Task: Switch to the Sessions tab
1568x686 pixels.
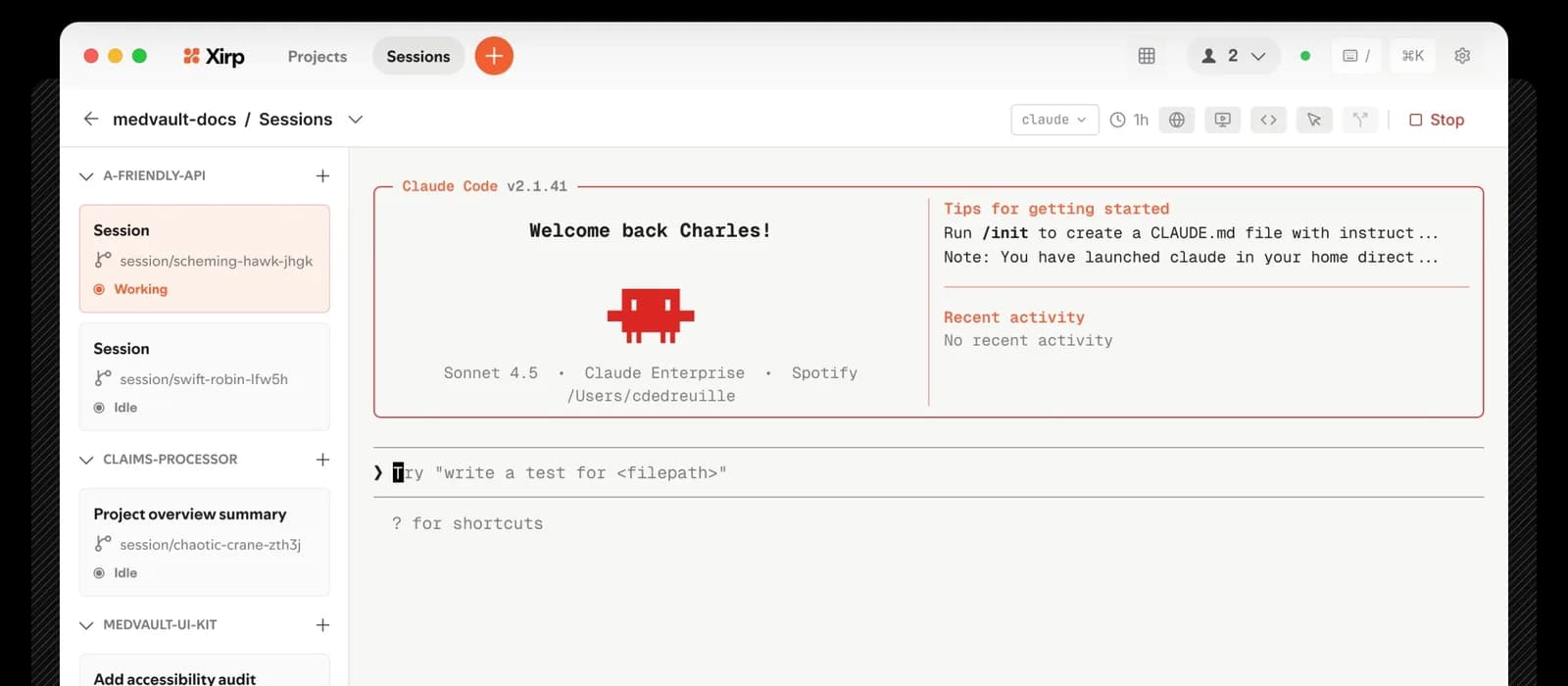Action: 418,56
